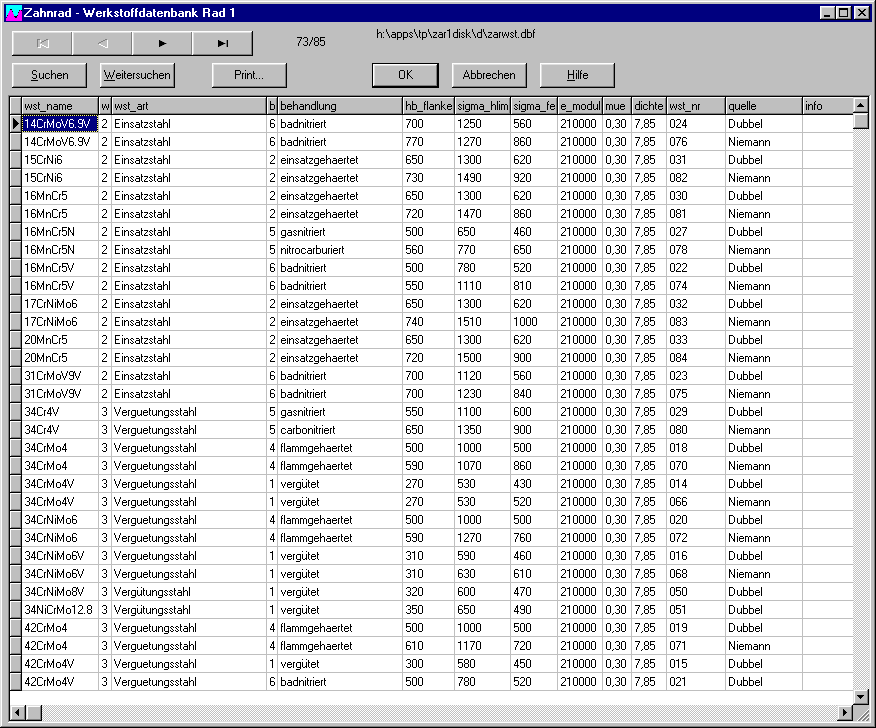
Task: Click wst_nr cell 078
Action: coord(696,250)
